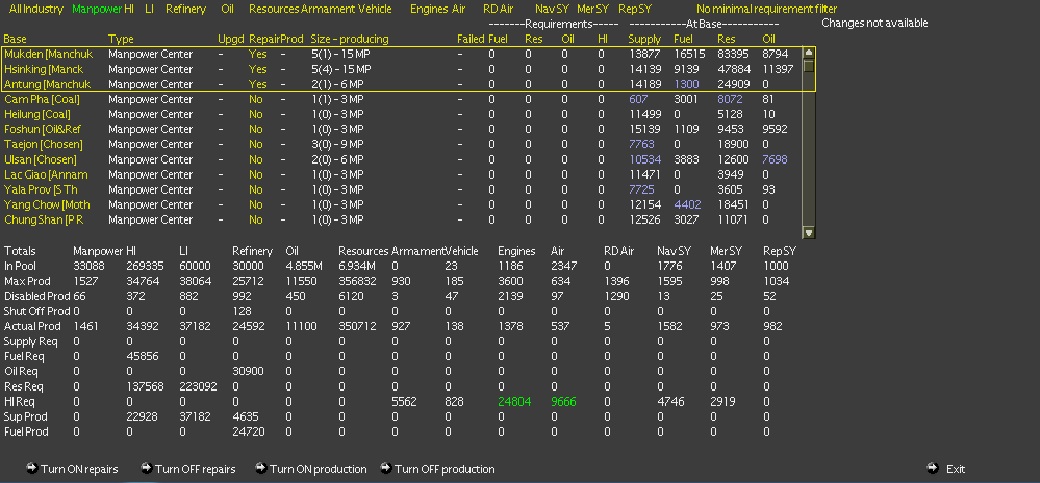This screenshot has width=1040, height=483.
Task: Filter list by Refinery
Action: 186,9
